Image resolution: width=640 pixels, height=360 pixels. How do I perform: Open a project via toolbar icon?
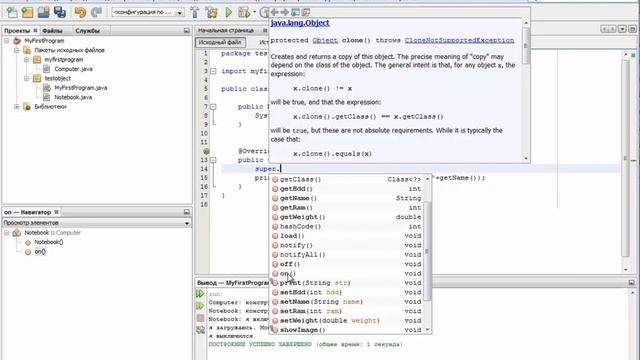coord(43,13)
